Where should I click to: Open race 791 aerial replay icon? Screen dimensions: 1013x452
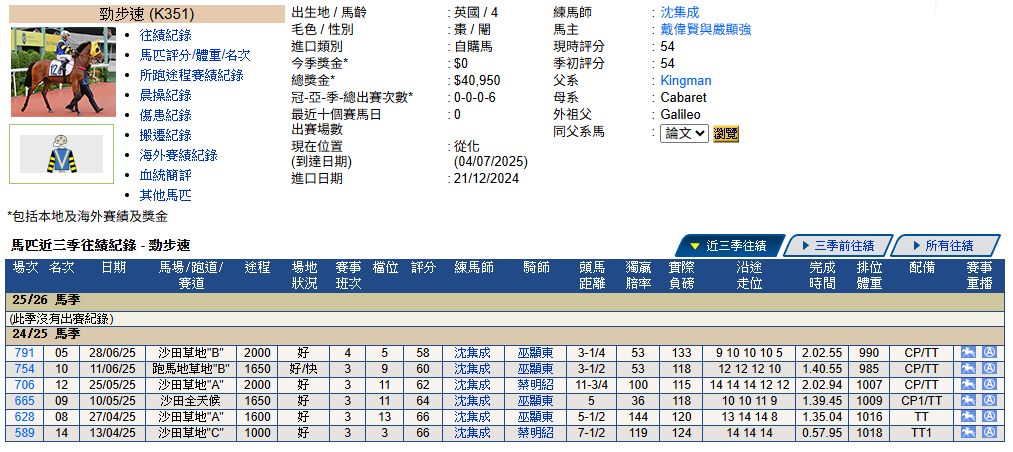point(989,353)
